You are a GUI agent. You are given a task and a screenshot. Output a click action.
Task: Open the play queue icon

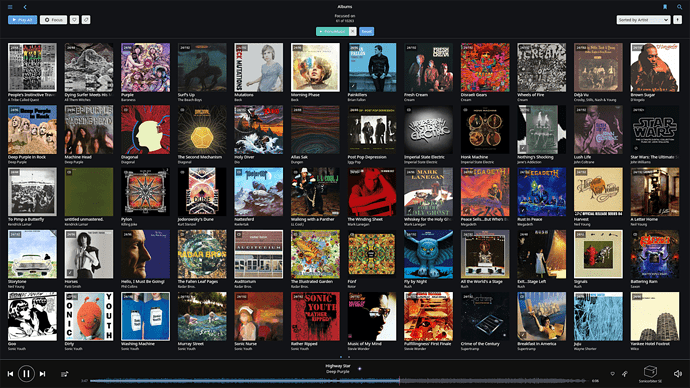(65, 374)
